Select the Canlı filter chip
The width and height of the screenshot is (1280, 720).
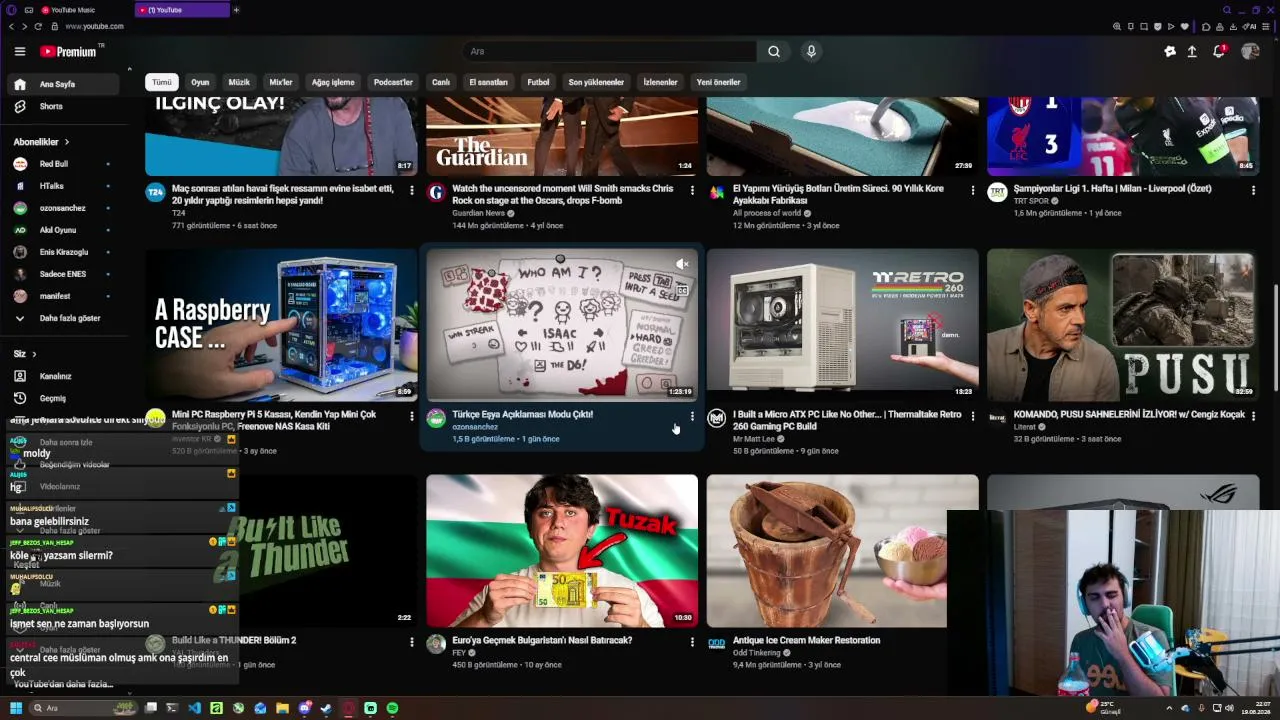(x=441, y=82)
